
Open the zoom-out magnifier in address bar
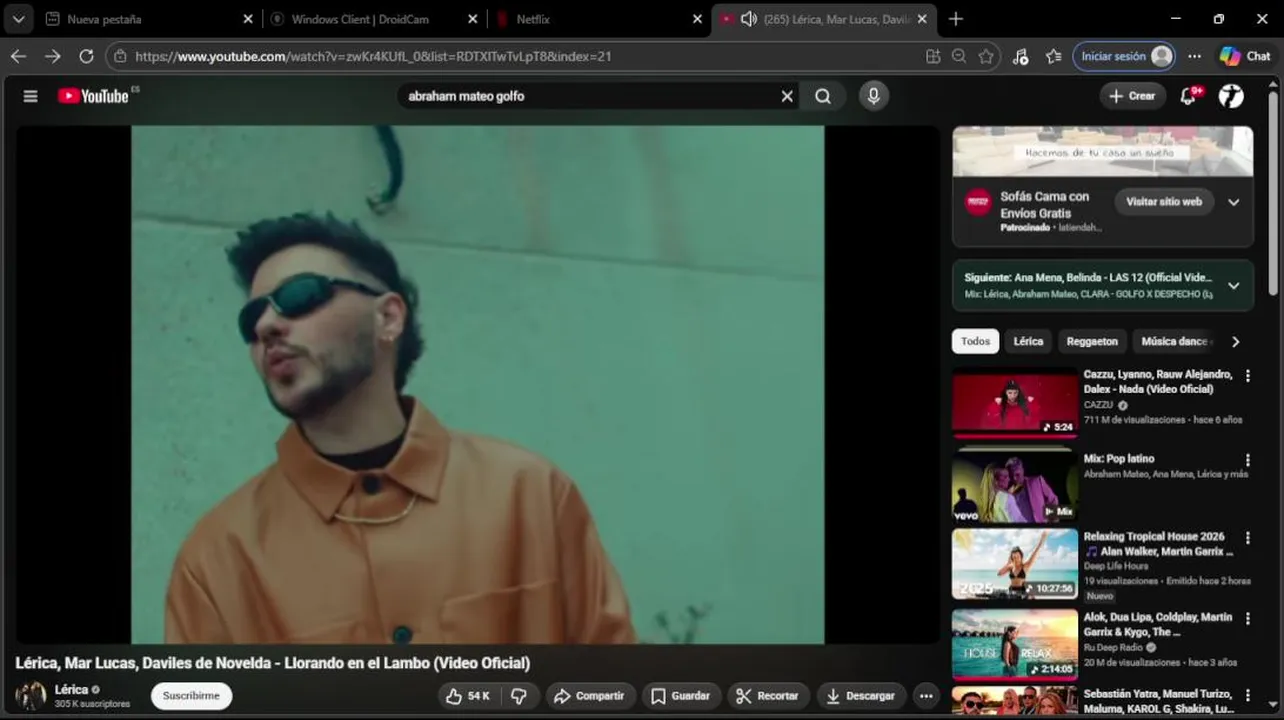(959, 56)
